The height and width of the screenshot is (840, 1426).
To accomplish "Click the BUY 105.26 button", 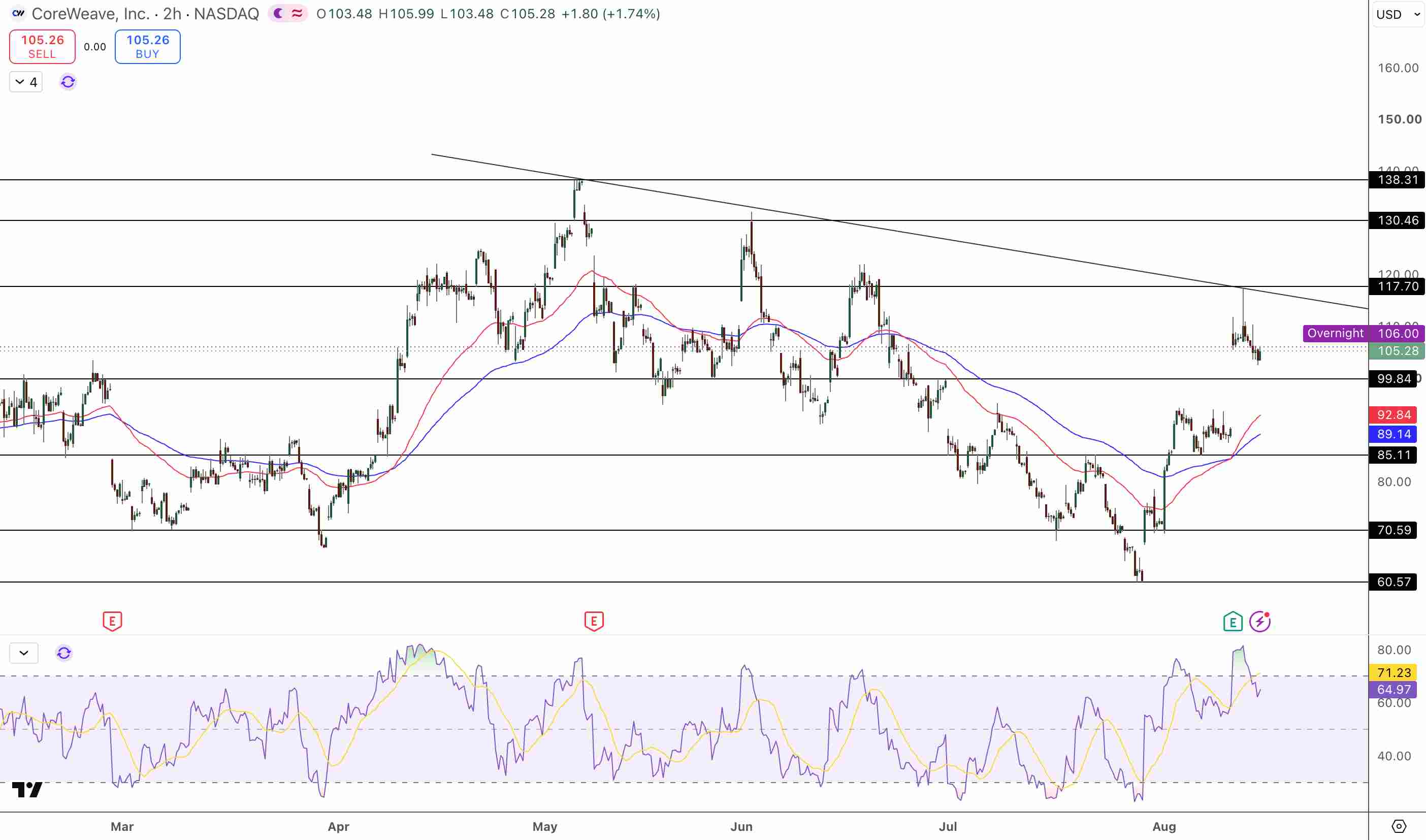I will [x=148, y=46].
